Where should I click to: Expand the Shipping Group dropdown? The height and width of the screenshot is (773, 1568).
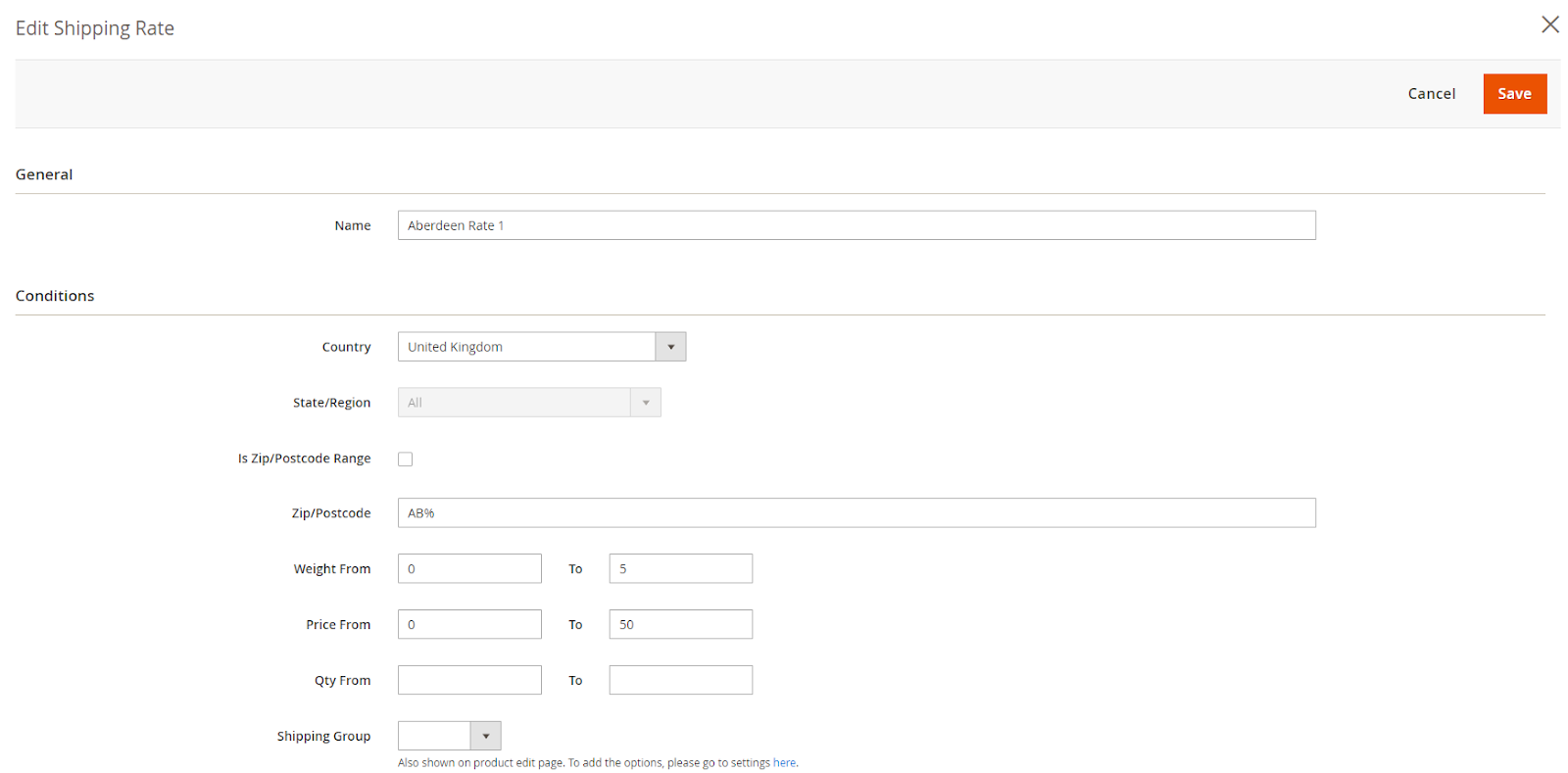(x=449, y=736)
